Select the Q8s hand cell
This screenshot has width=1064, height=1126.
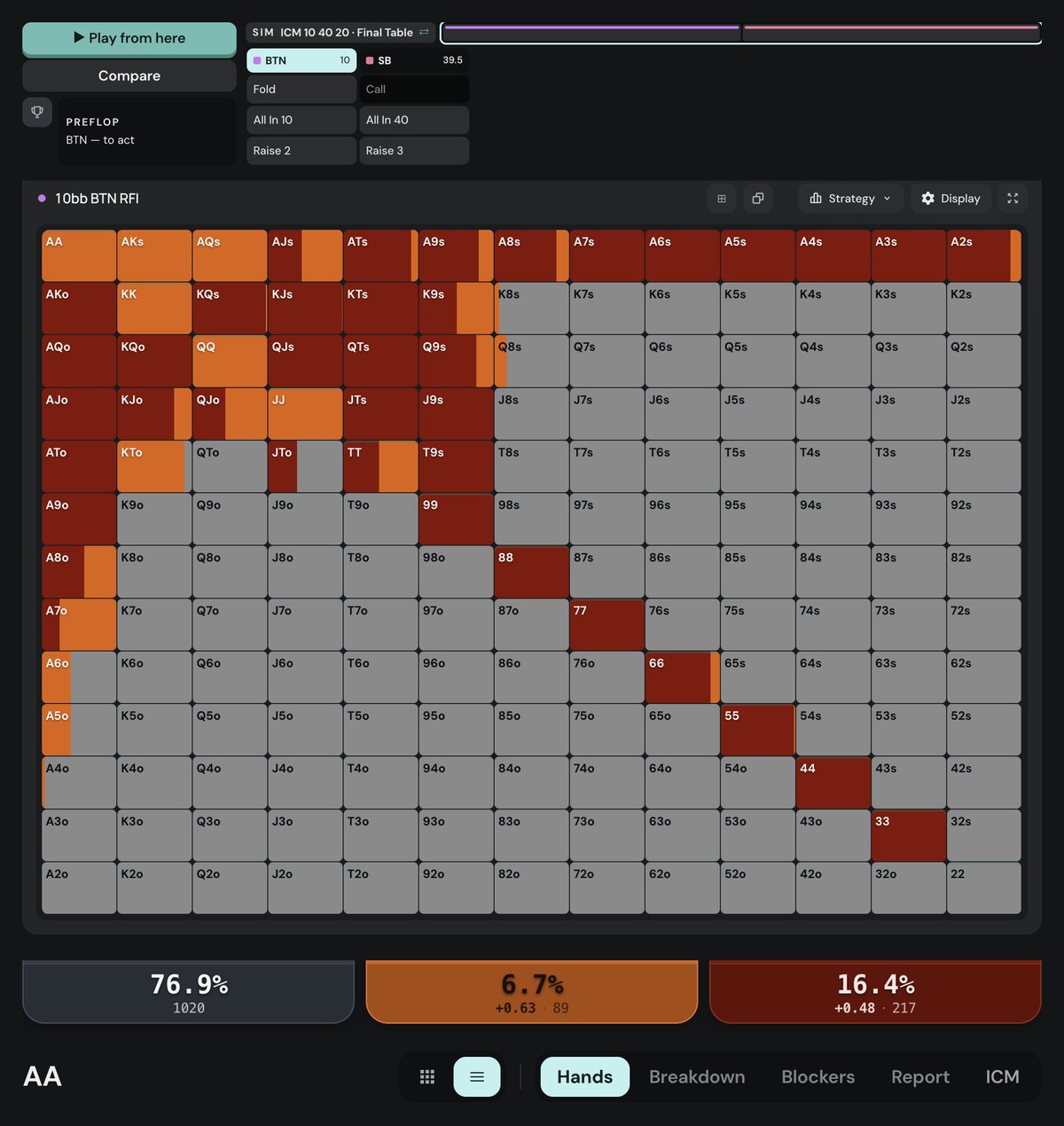(531, 361)
